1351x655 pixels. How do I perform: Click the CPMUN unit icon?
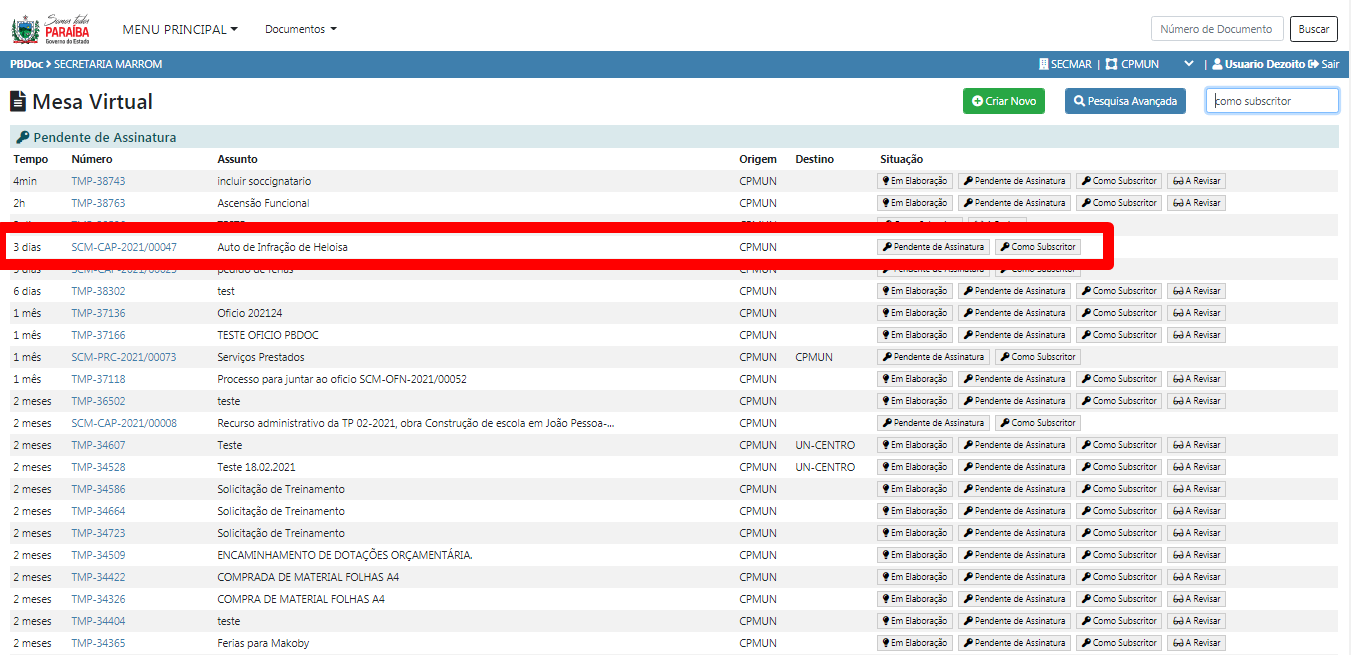1111,64
